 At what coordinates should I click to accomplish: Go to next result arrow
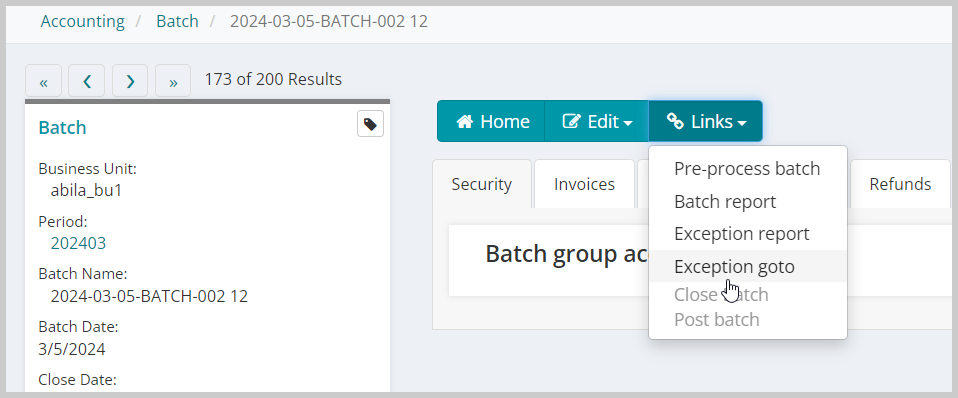(x=130, y=81)
